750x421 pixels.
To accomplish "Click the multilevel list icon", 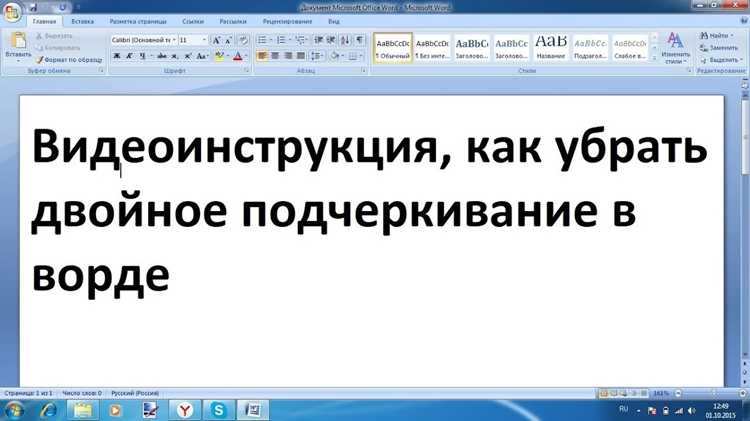I will click(x=300, y=40).
